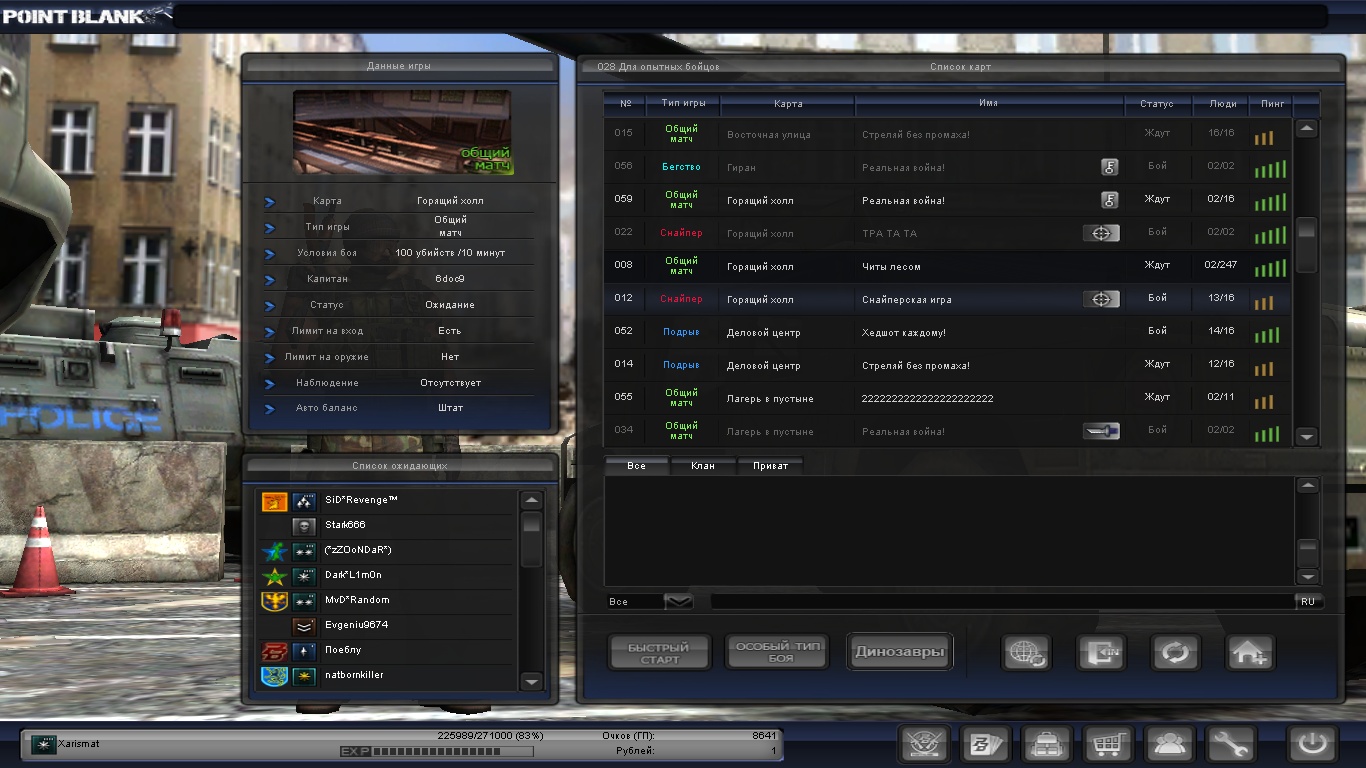Image resolution: width=1366 pixels, height=768 pixels.
Task: Click the room list scrollbar thumb
Action: pyautogui.click(x=1306, y=243)
